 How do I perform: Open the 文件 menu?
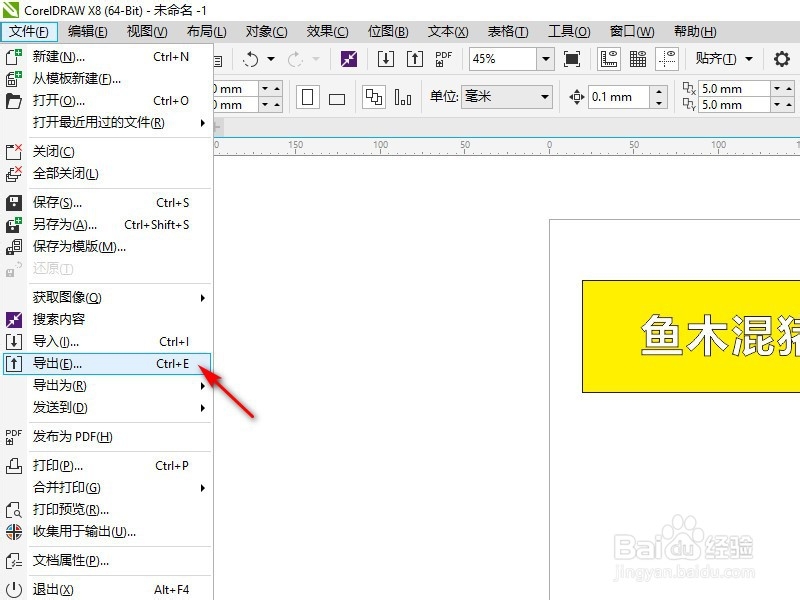point(29,32)
